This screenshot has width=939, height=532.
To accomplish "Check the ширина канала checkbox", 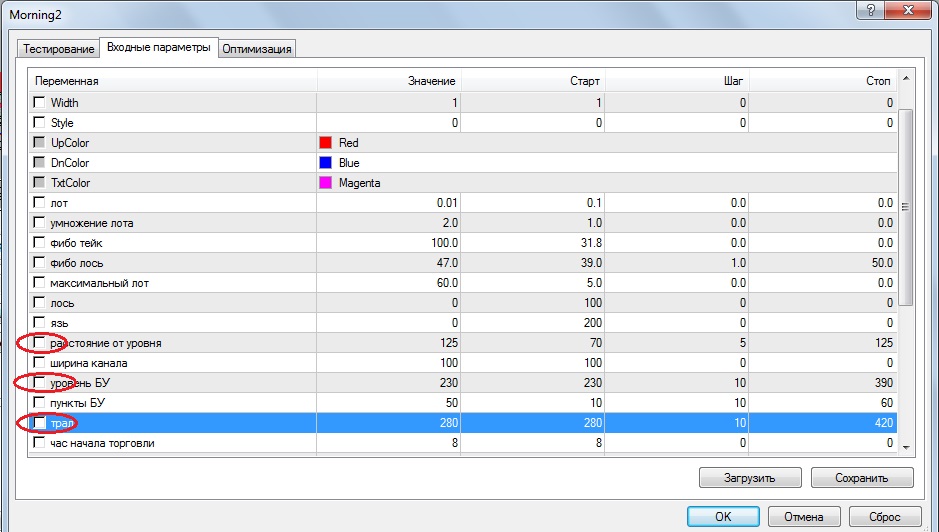I will 40,362.
